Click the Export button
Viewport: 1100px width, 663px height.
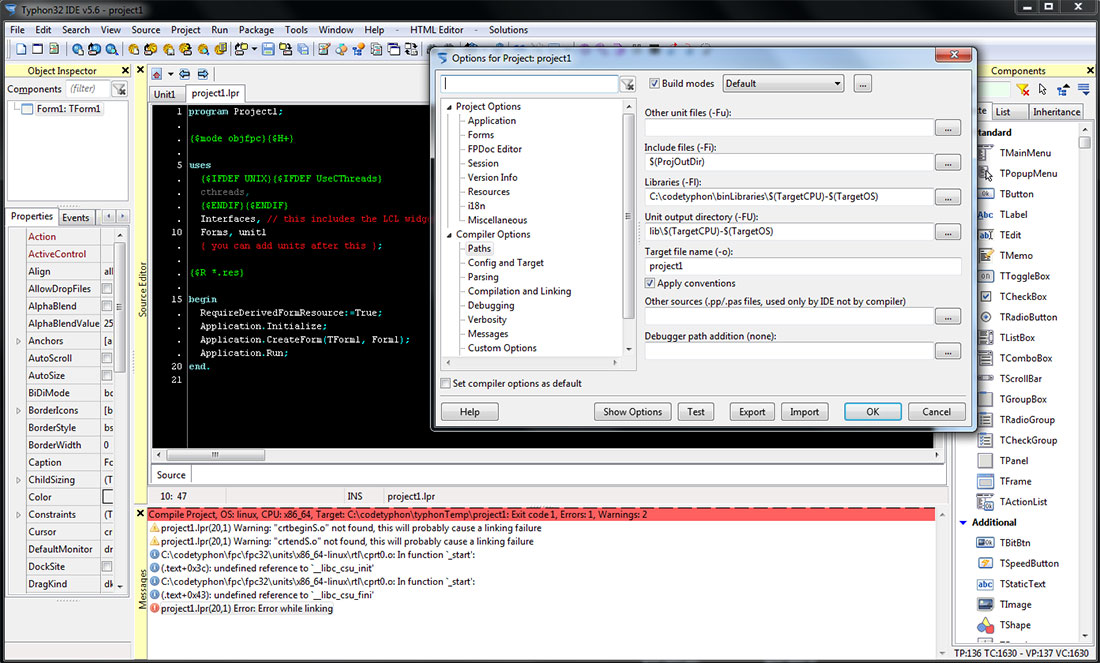point(752,412)
